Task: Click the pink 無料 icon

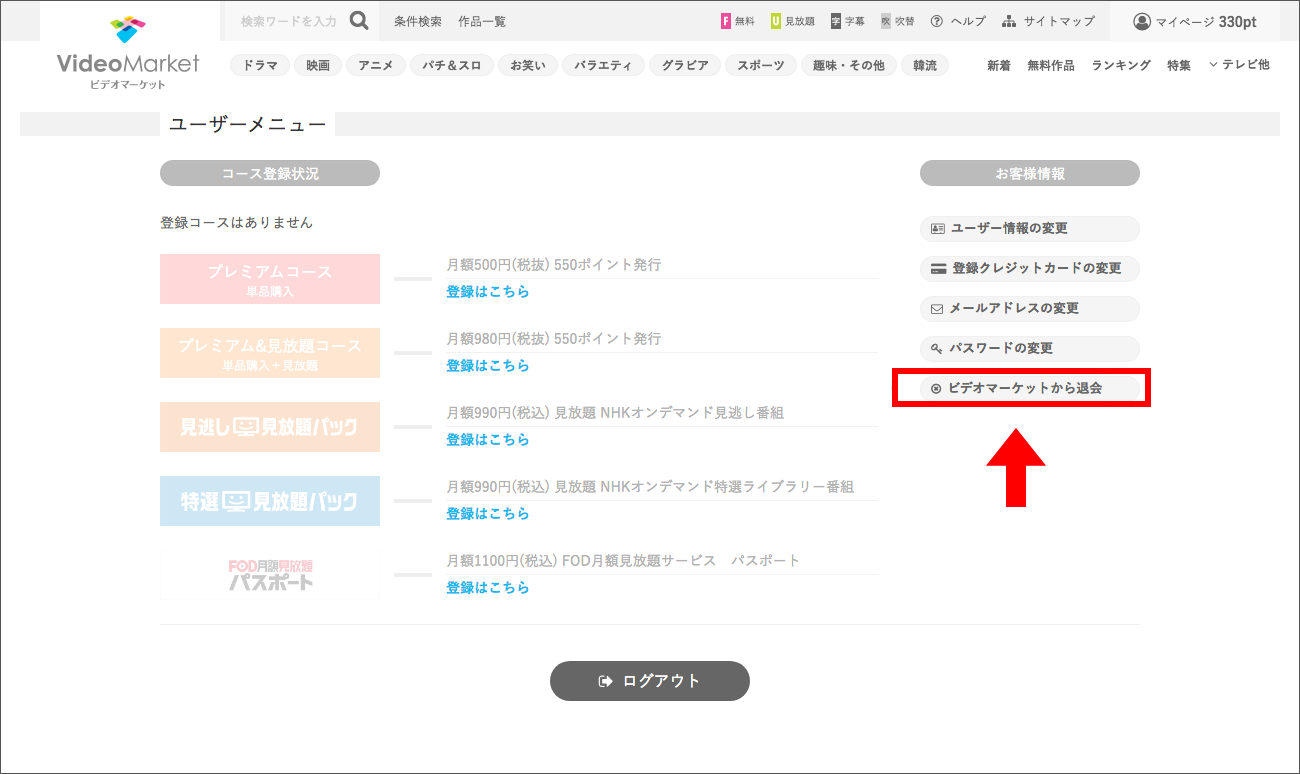Action: (x=726, y=21)
